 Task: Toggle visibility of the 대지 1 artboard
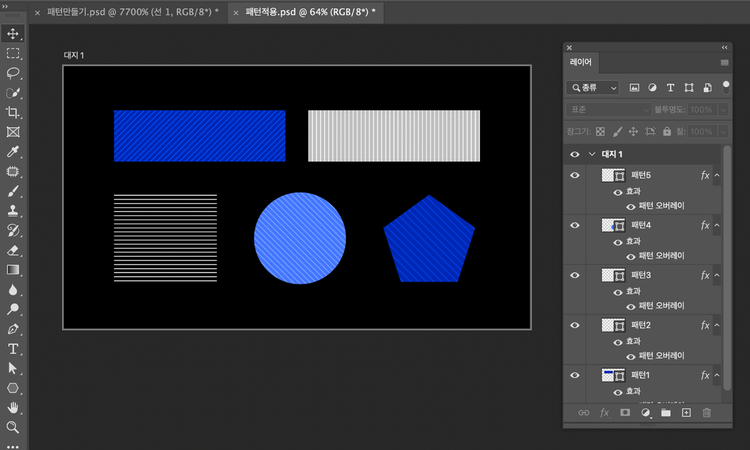coord(574,154)
